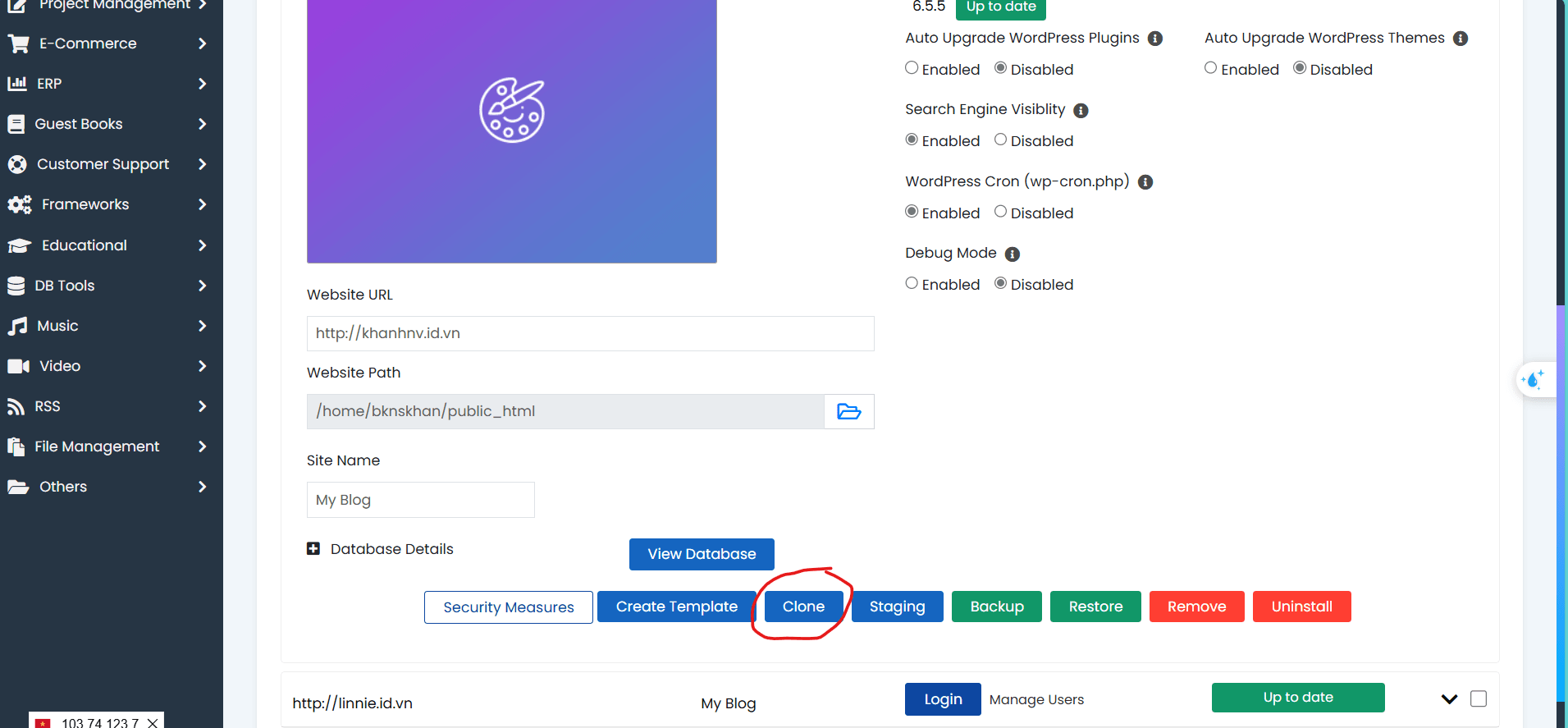The width and height of the screenshot is (1568, 728).
Task: Click the green Backup button
Action: [x=997, y=607]
